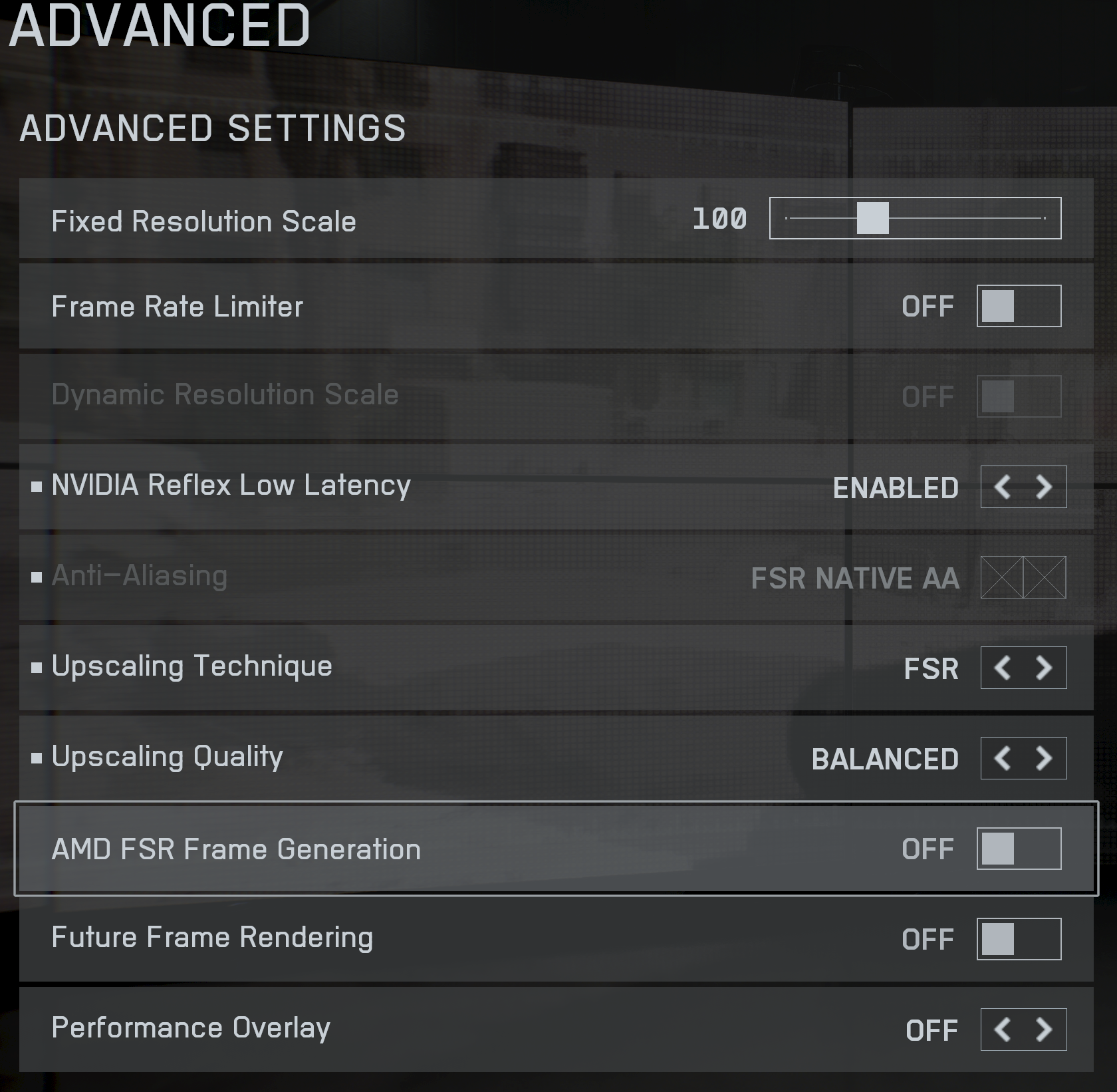Select the NVIDIA Reflex ENABLED value
The width and height of the screenshot is (1117, 1092).
[x=896, y=488]
